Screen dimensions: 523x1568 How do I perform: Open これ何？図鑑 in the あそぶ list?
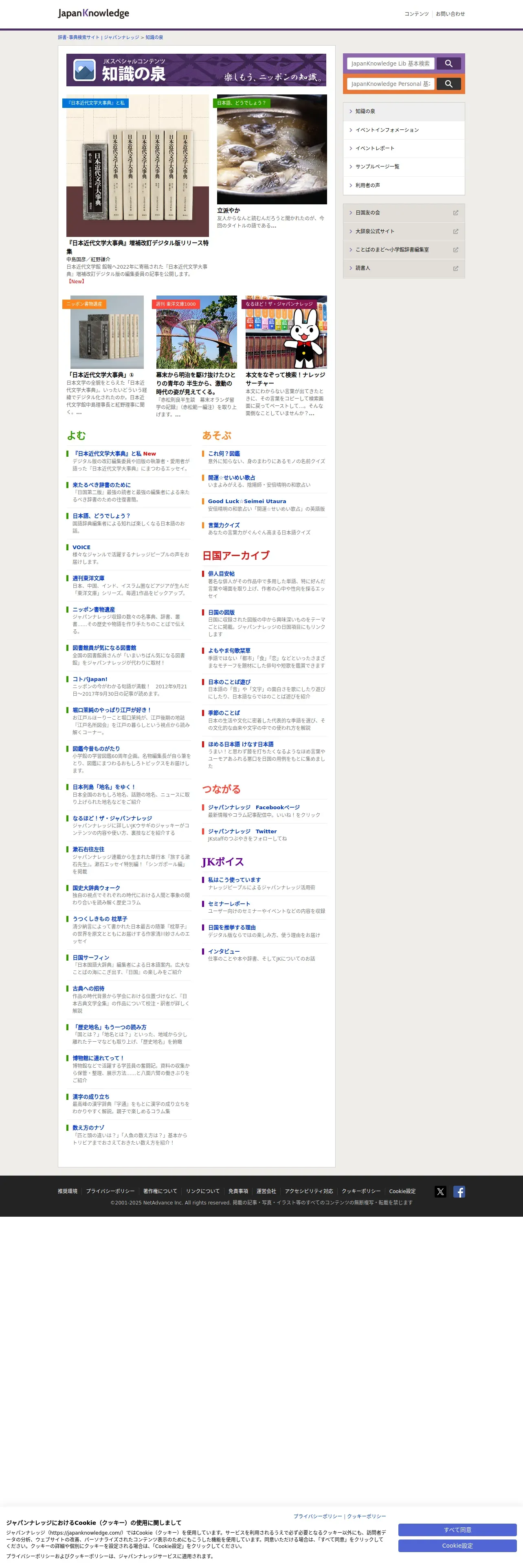[224, 453]
